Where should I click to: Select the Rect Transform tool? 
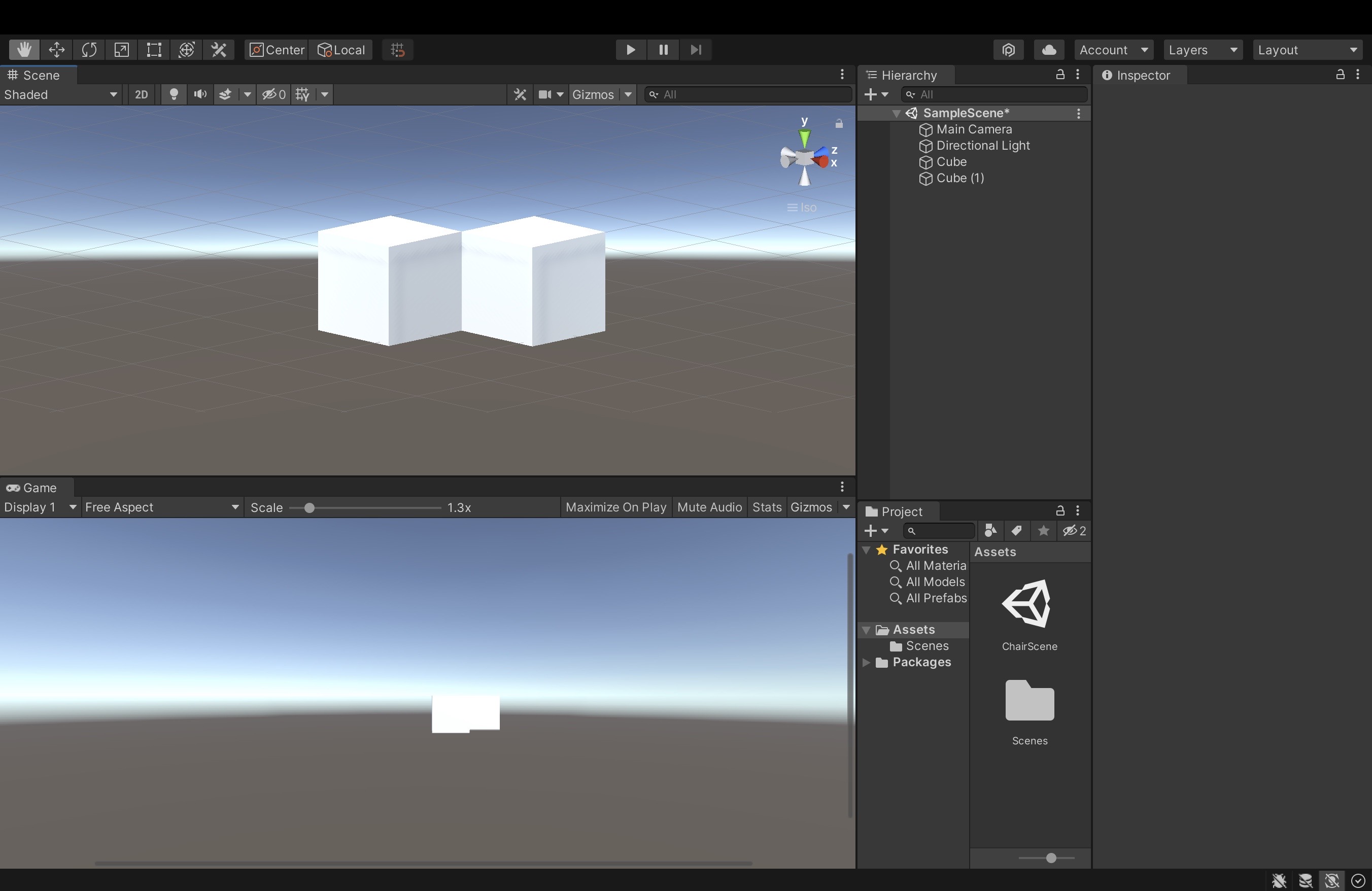pyautogui.click(x=154, y=50)
